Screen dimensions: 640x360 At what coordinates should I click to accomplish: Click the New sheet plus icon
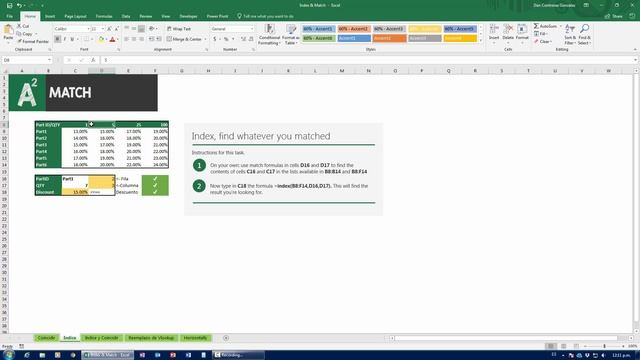tap(226, 338)
